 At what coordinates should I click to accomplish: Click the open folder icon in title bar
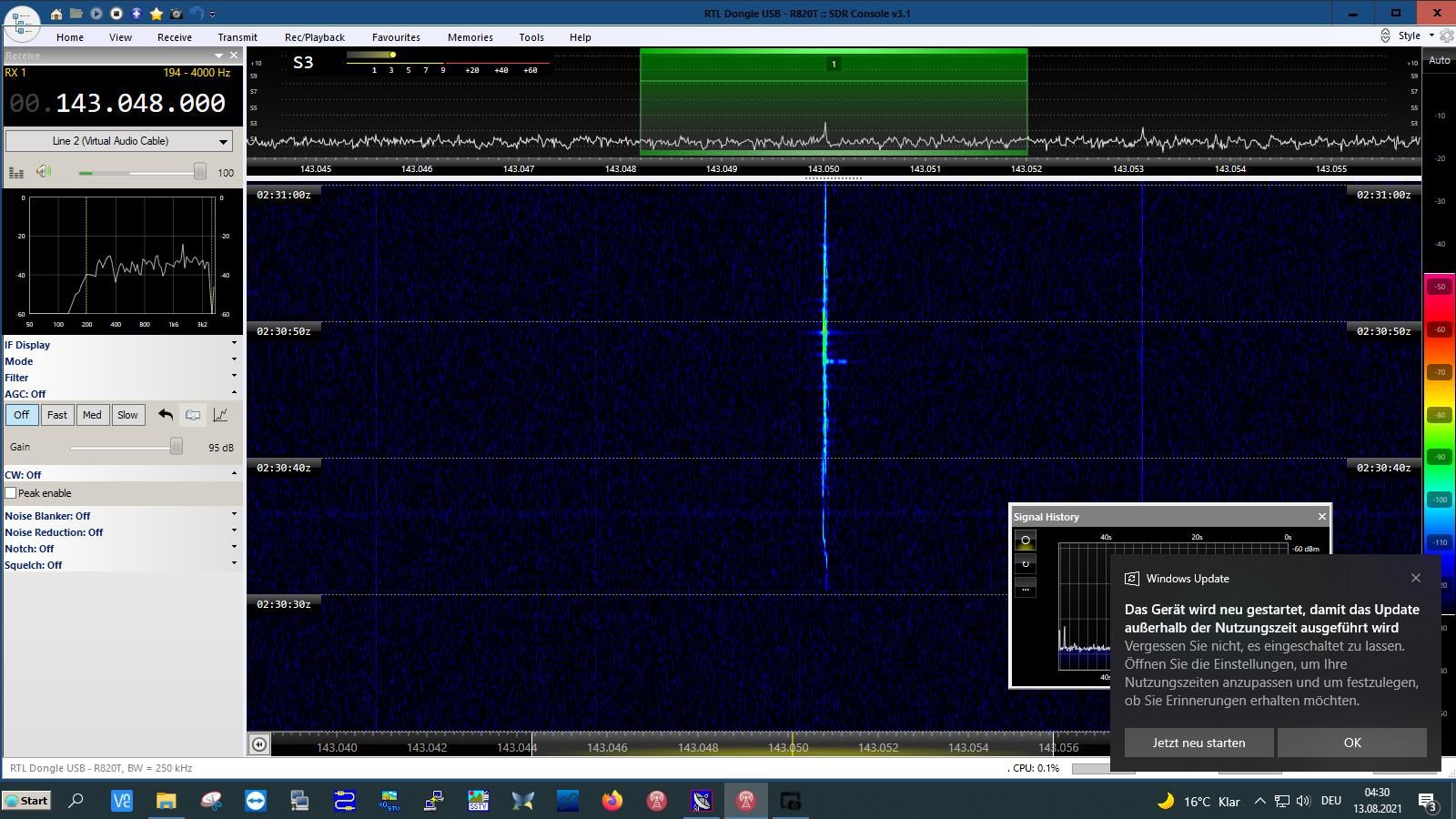pyautogui.click(x=76, y=14)
